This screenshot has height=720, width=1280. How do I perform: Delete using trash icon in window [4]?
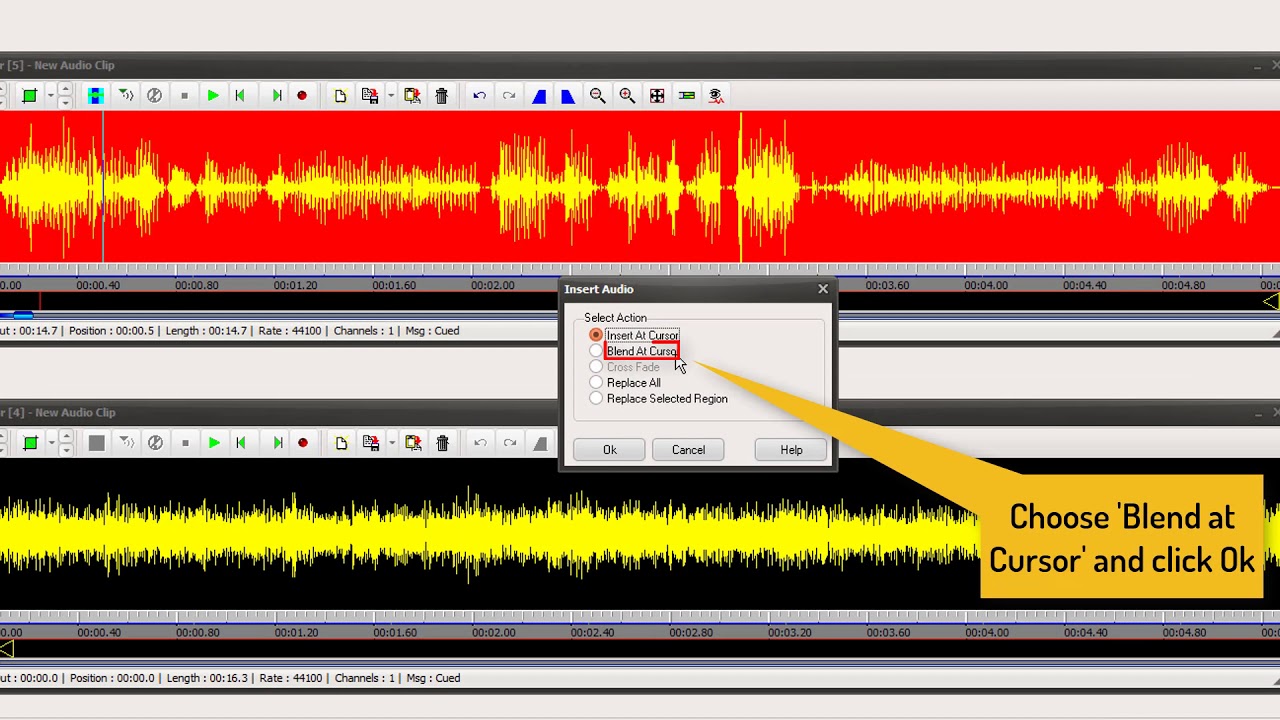point(441,443)
